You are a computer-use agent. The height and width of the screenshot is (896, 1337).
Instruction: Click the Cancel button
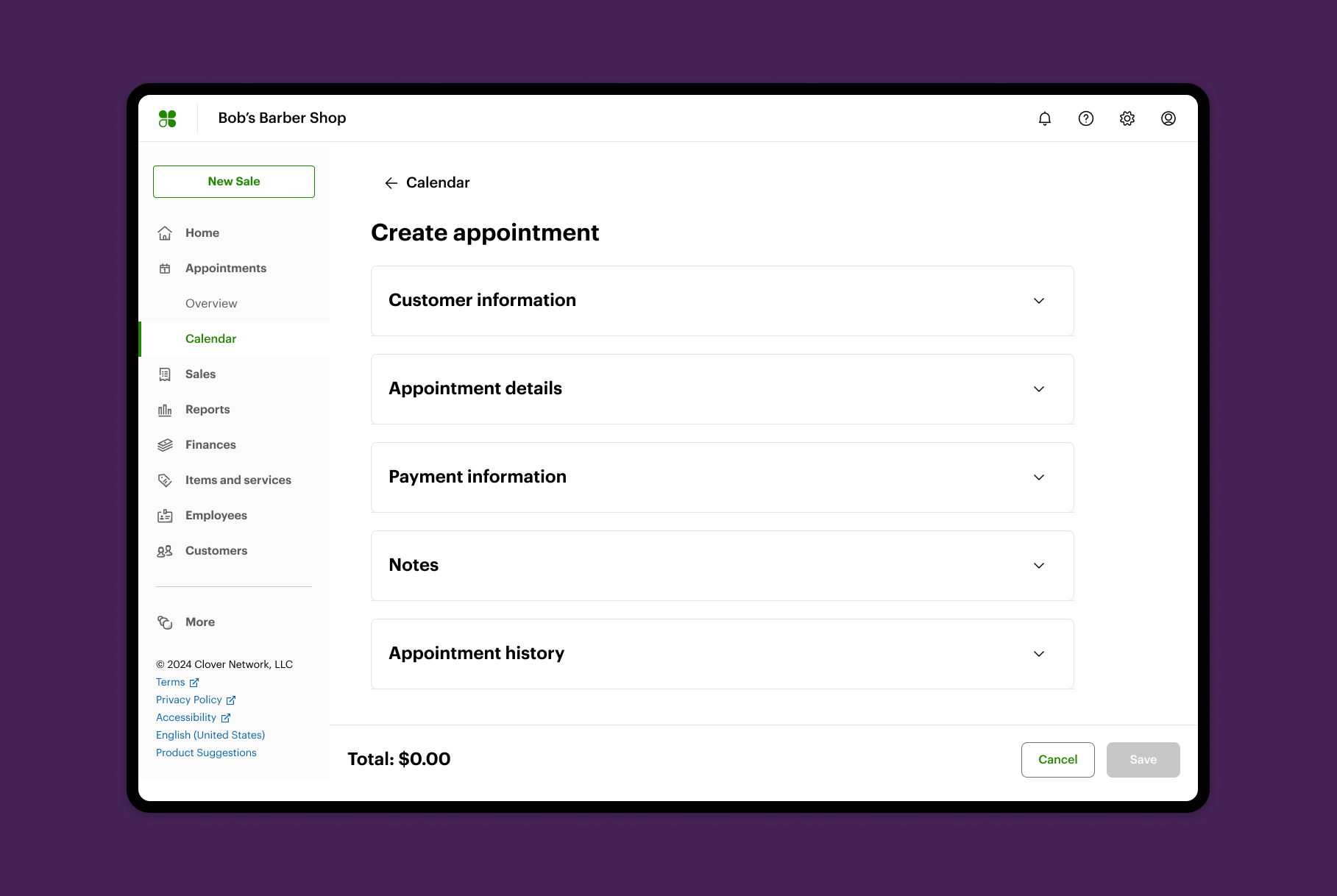(1057, 760)
